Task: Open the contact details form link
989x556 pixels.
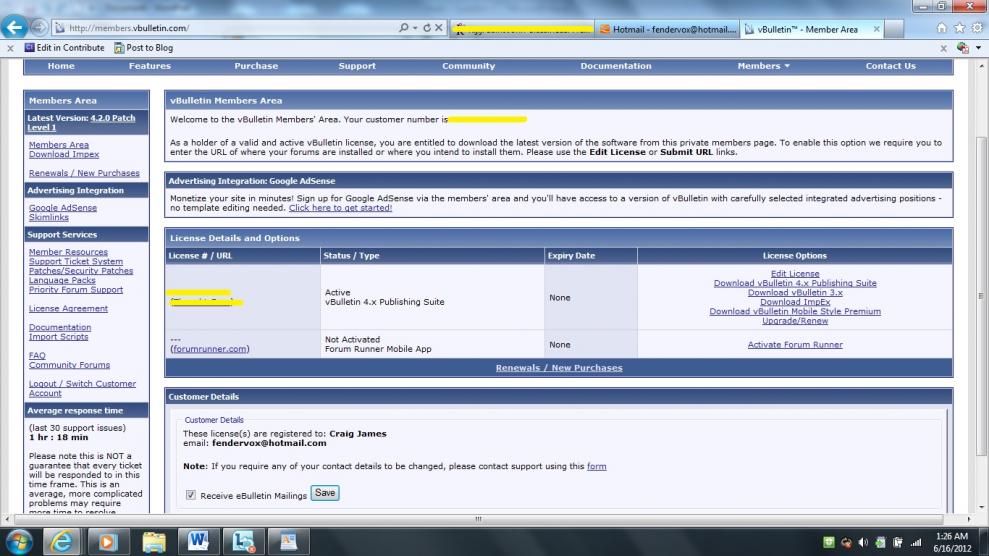Action: coord(597,466)
